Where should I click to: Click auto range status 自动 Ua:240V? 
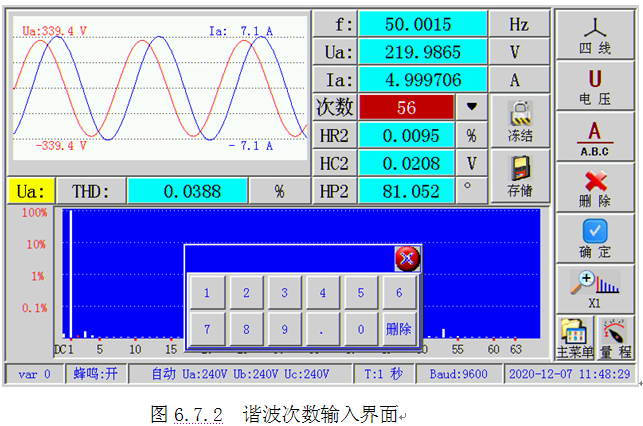(240, 374)
